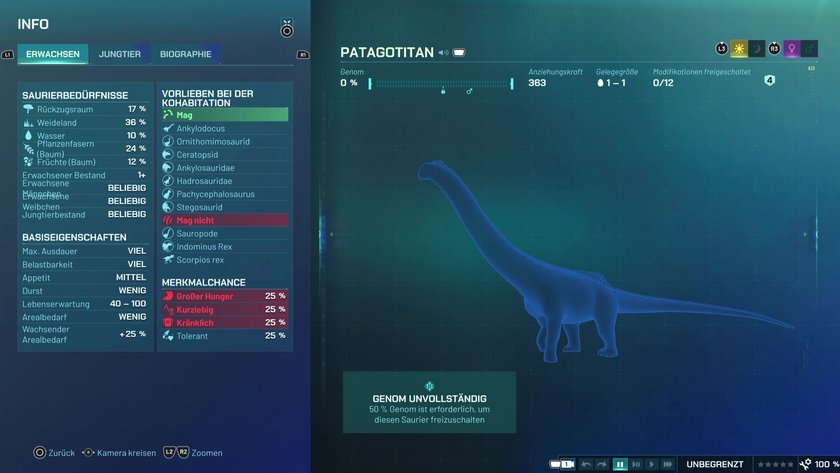Select the Großer Hunger trait row

[225, 296]
